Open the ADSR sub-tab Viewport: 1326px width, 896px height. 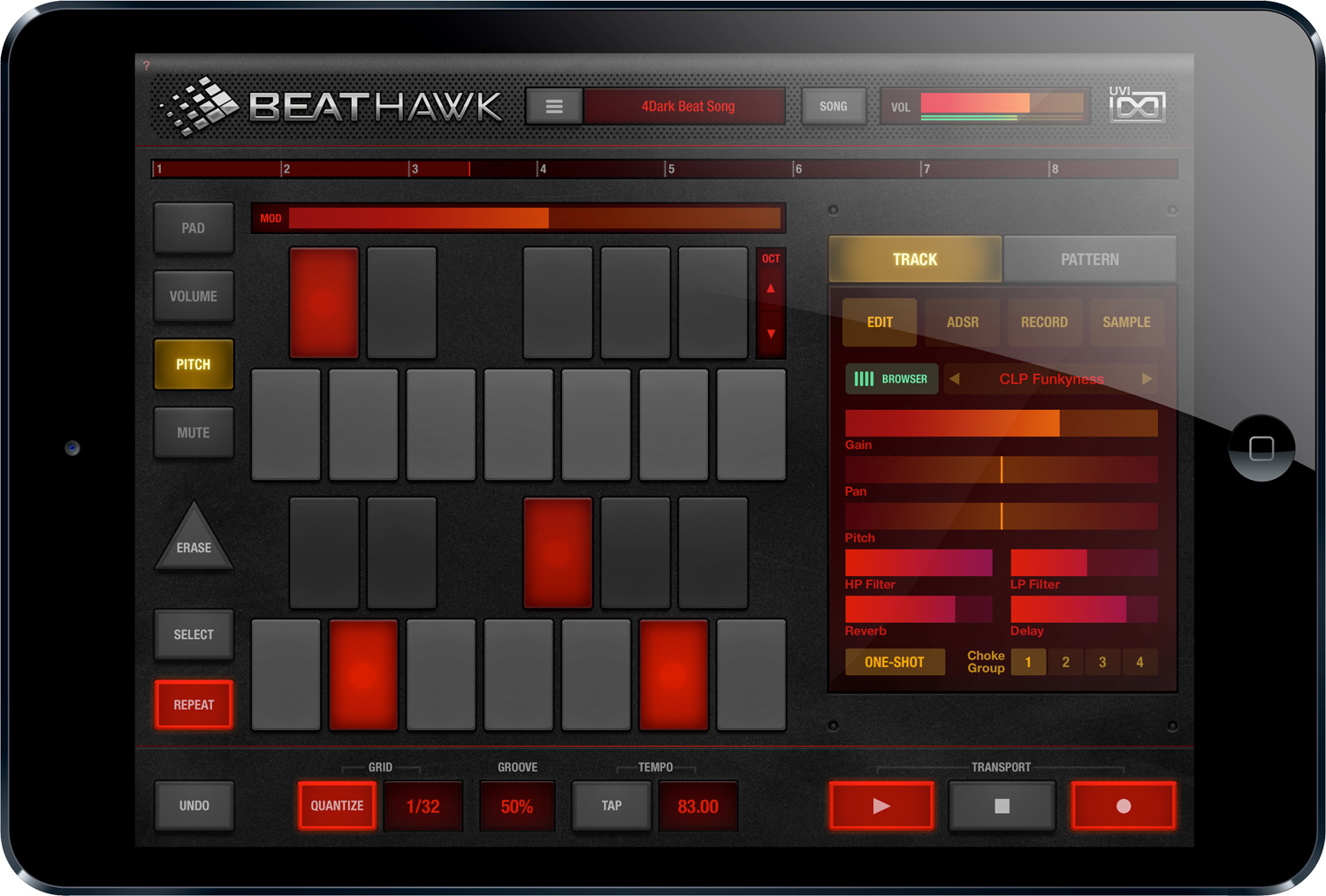[963, 323]
